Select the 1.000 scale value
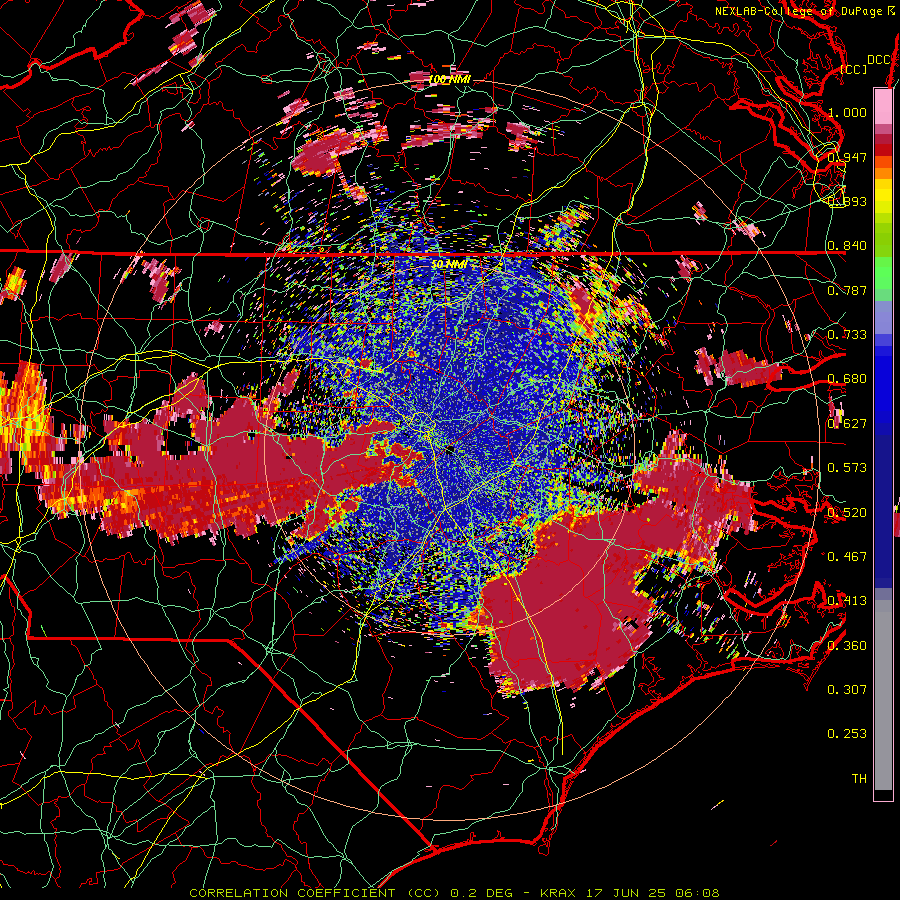 click(x=847, y=112)
